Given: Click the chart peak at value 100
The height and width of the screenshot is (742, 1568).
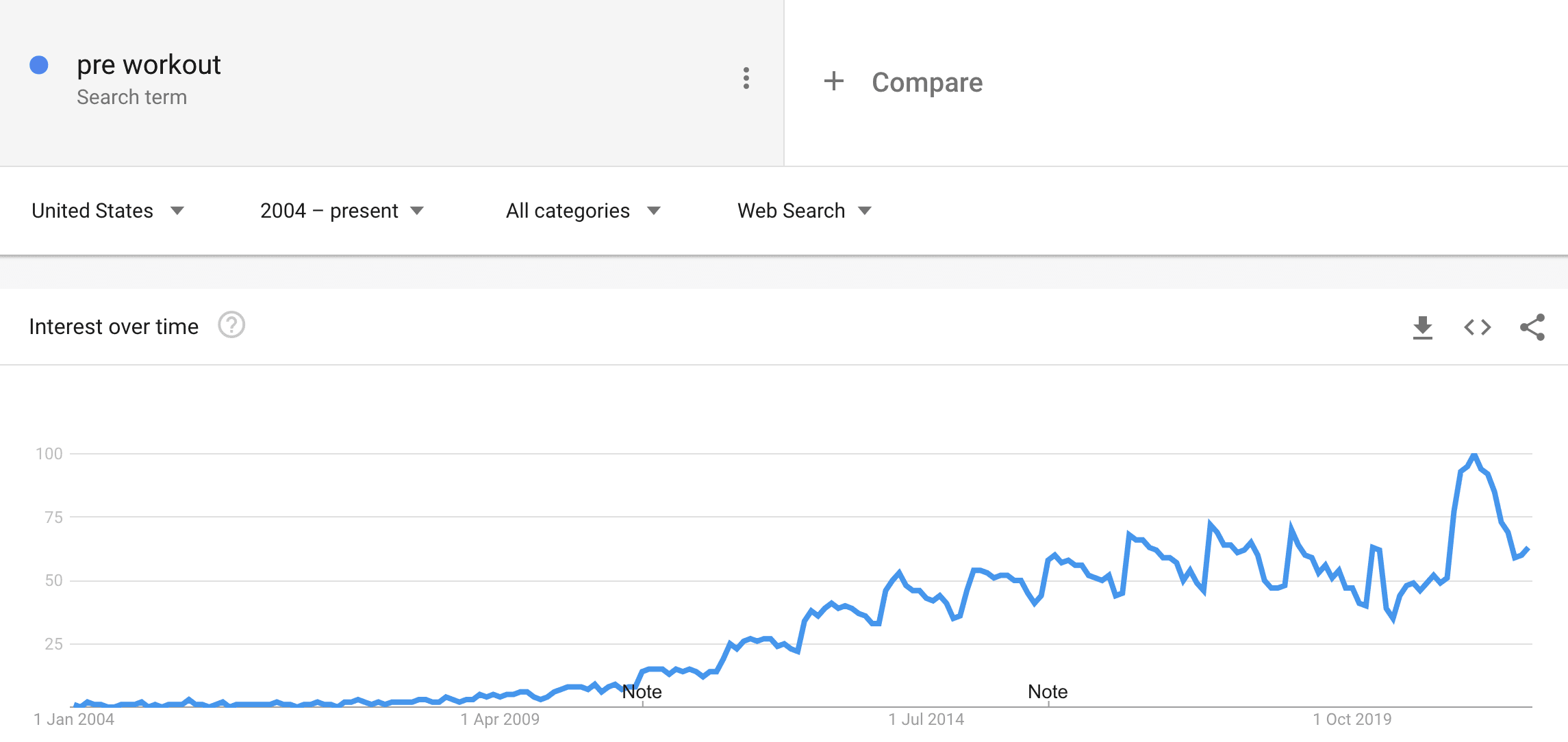Looking at the screenshot, I should click(x=1474, y=455).
